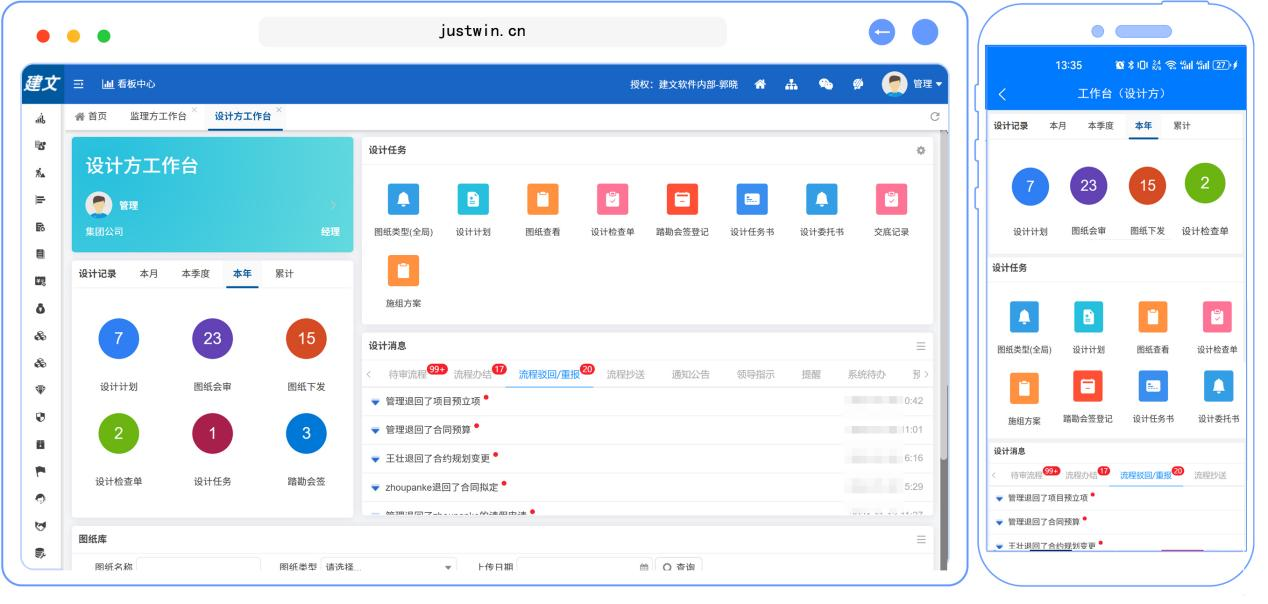Screen dimensions: 1268x604
Task: Click the 设计任务 panel settings gear
Action: pyautogui.click(x=920, y=150)
